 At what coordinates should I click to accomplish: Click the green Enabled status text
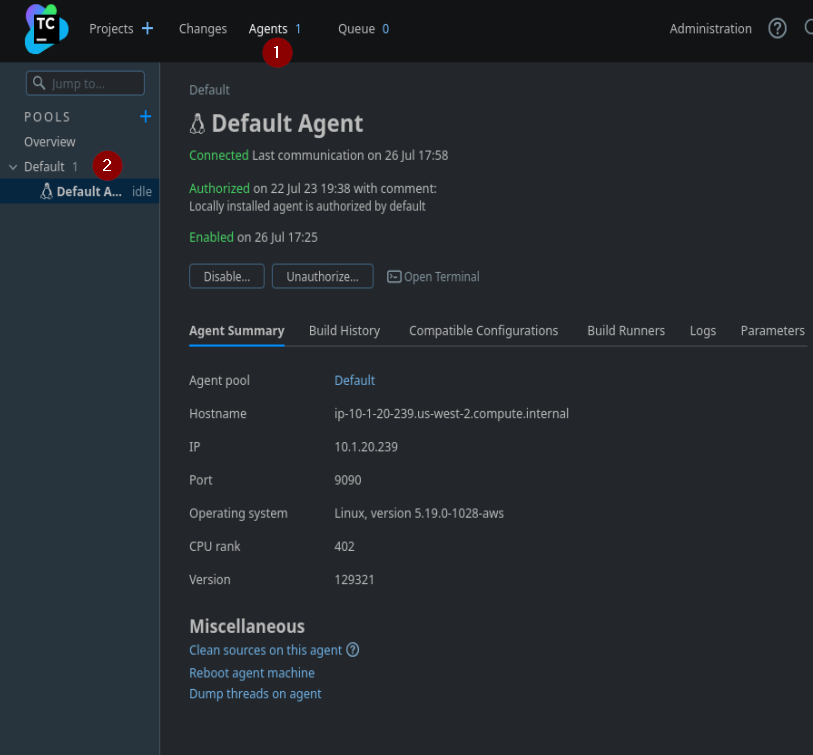[x=212, y=237]
